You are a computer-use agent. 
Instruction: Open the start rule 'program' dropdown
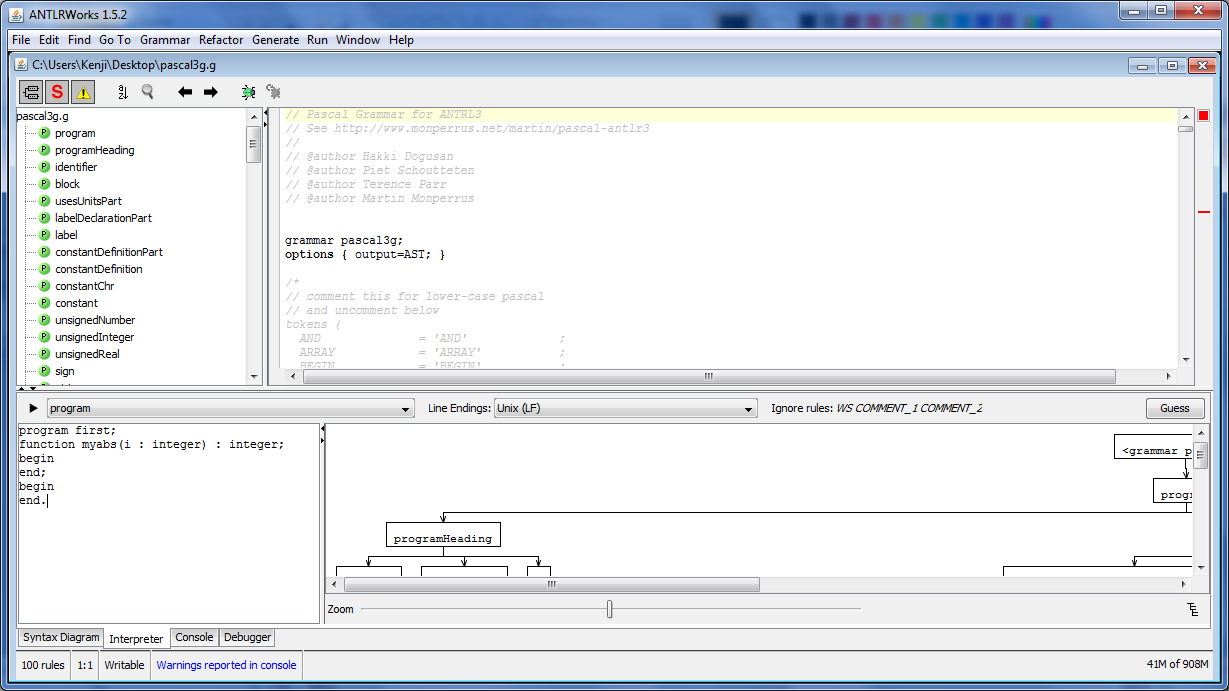(230, 408)
